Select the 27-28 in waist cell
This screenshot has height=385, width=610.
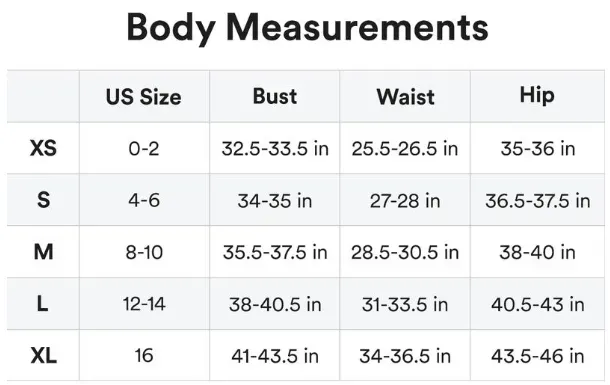(x=405, y=201)
